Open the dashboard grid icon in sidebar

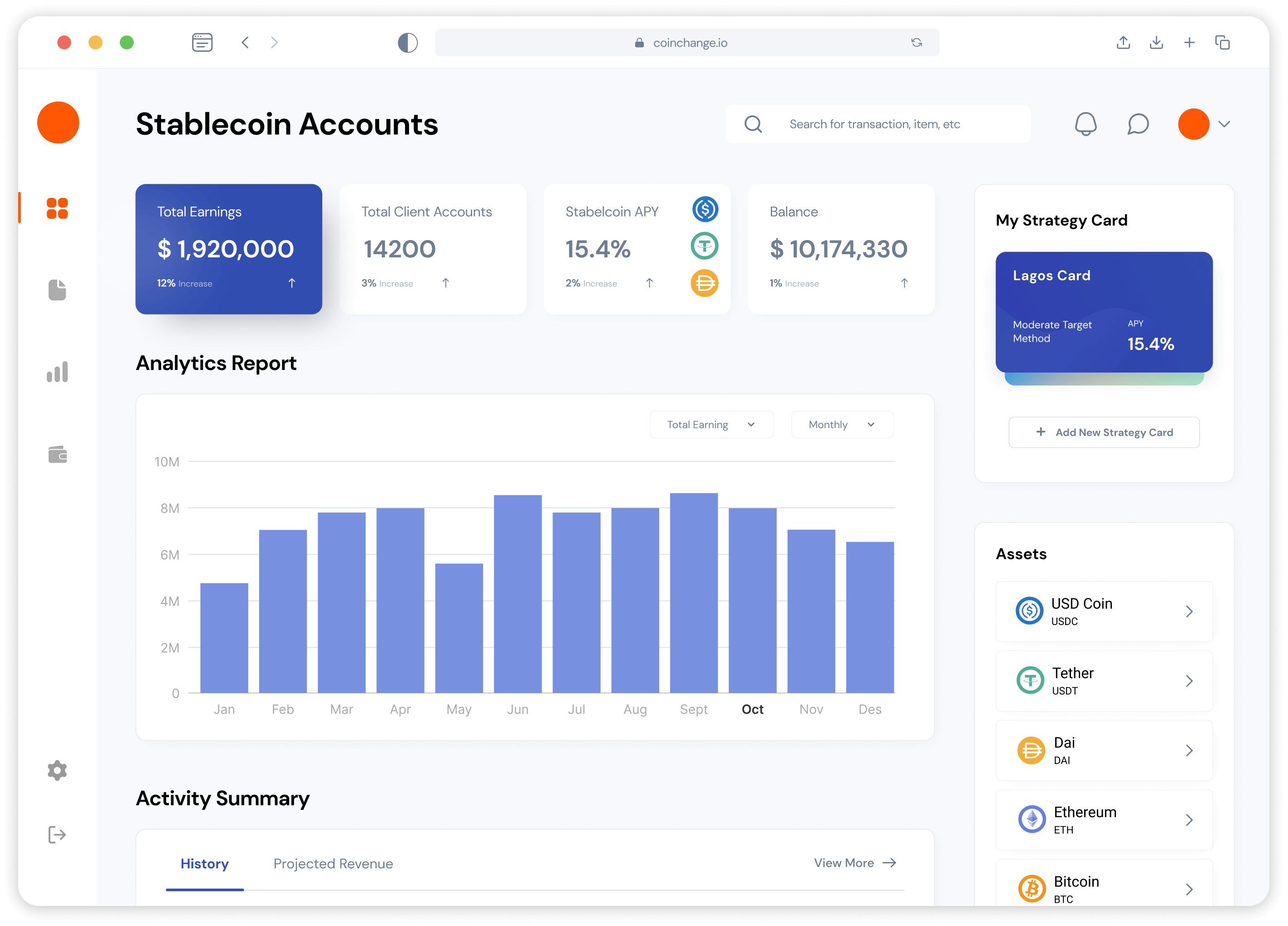[57, 208]
